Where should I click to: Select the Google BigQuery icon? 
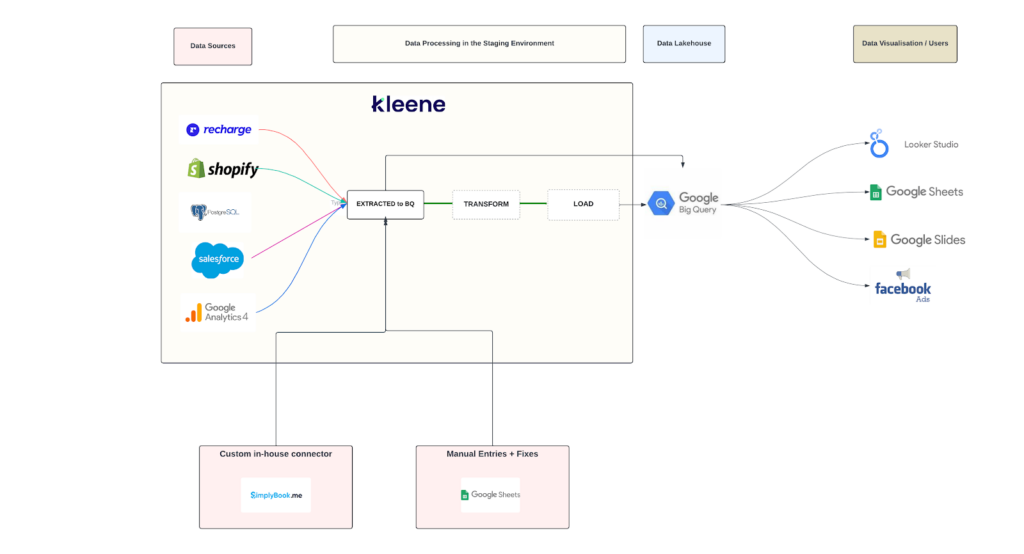661,204
